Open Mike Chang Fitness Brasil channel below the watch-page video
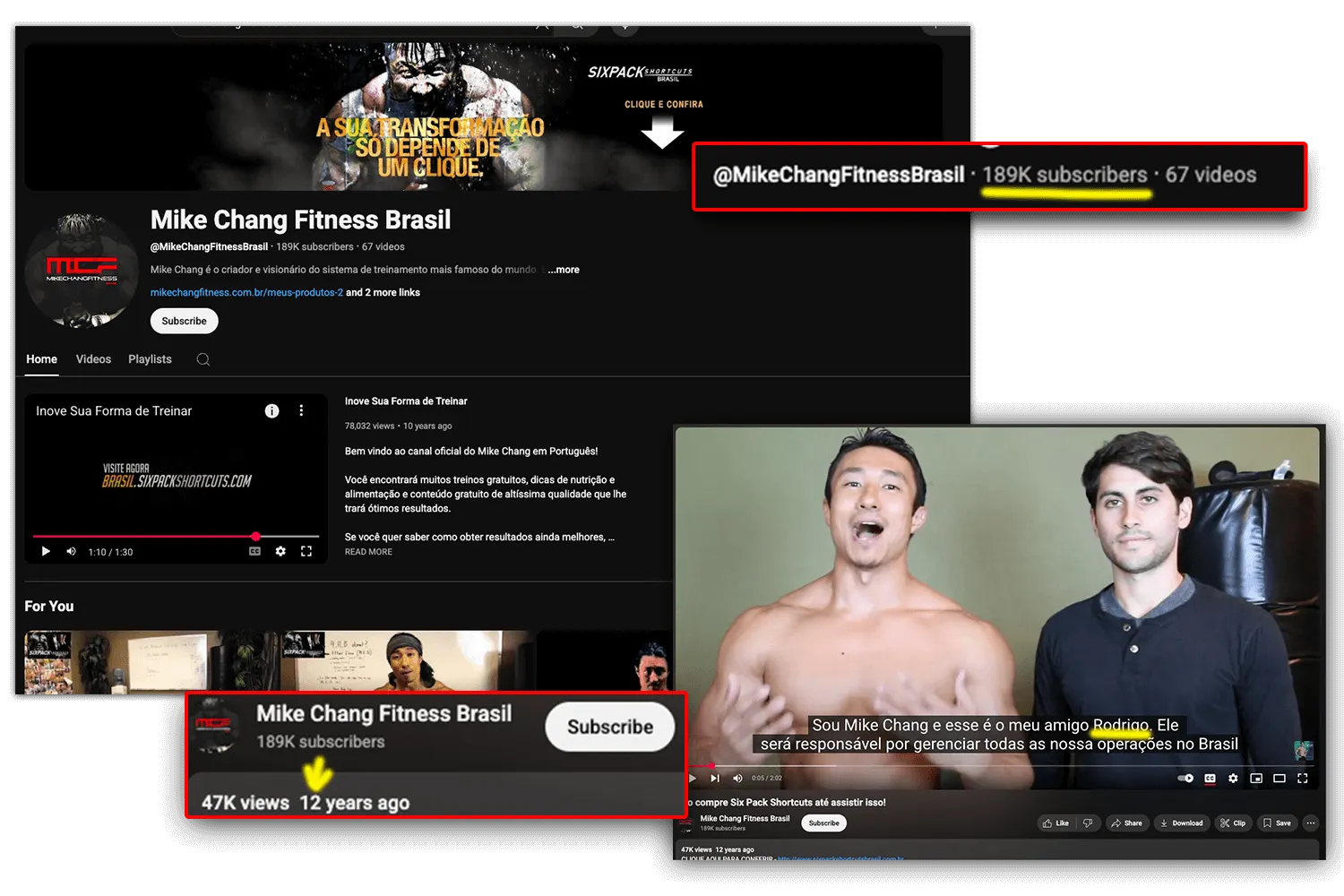1344x896 pixels. pyautogui.click(x=745, y=818)
